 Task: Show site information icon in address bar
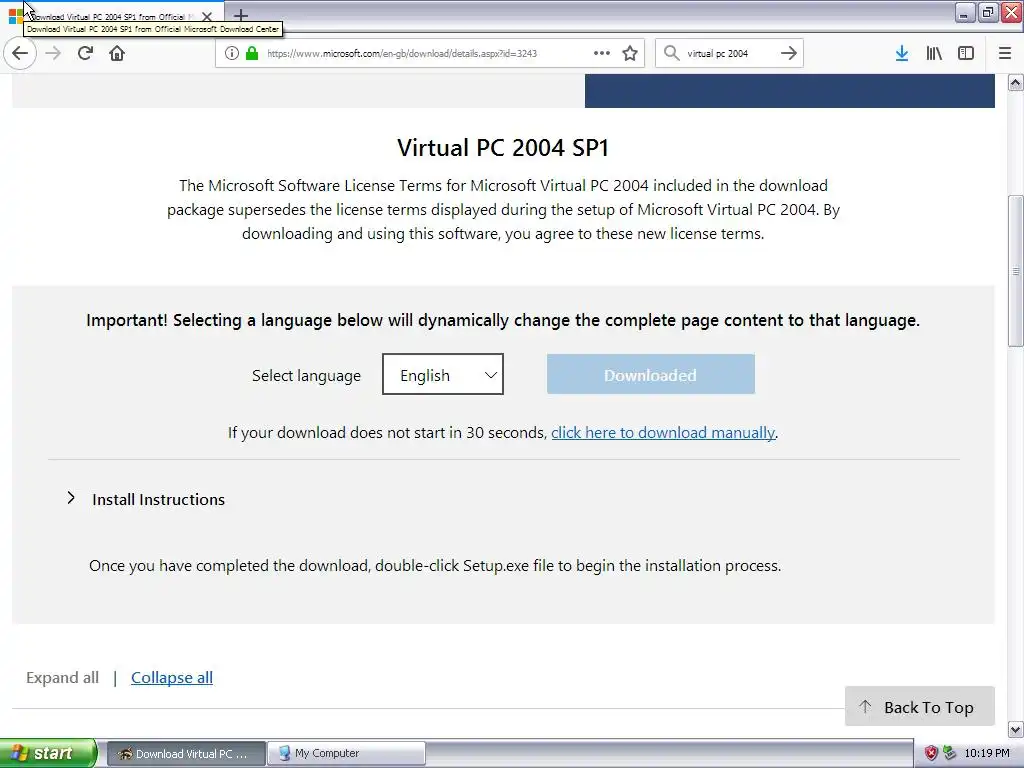(232, 54)
